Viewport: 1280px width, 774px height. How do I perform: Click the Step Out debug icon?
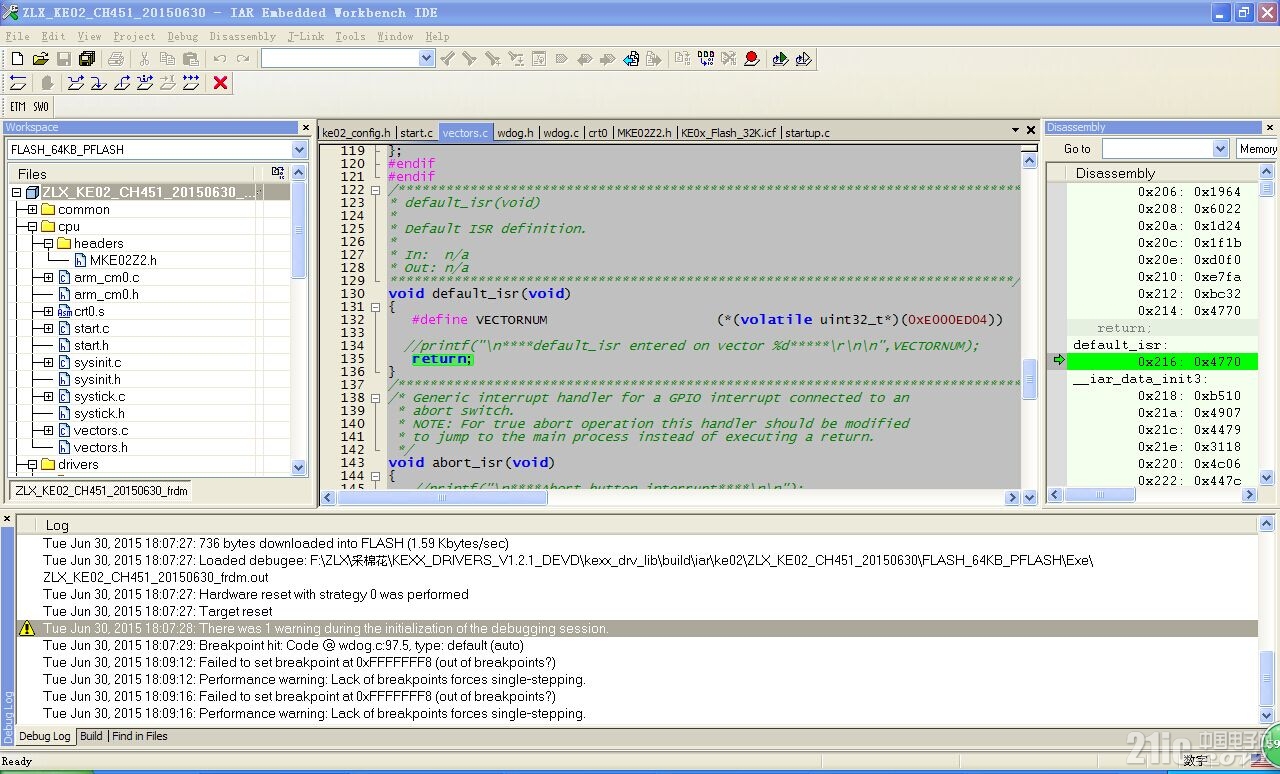pos(121,83)
